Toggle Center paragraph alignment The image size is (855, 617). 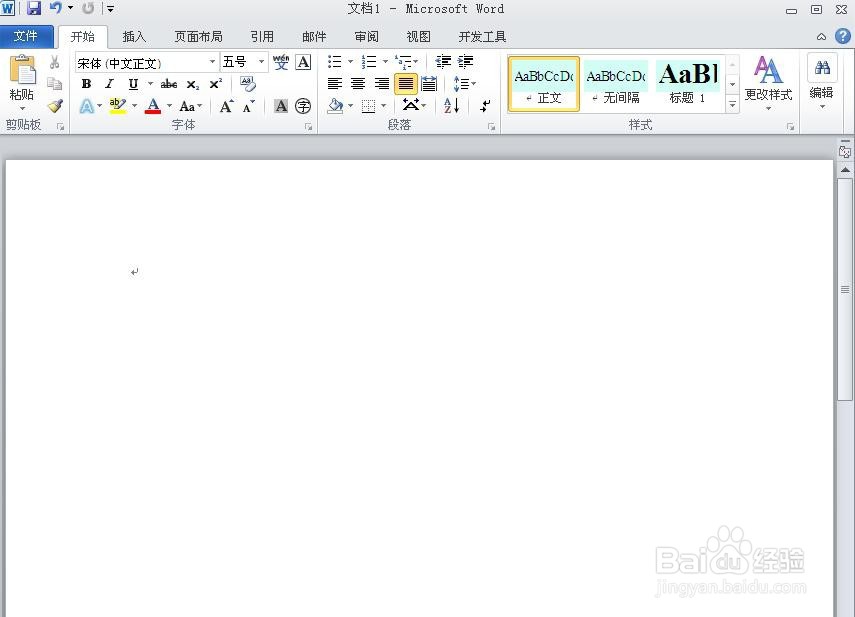(x=358, y=83)
